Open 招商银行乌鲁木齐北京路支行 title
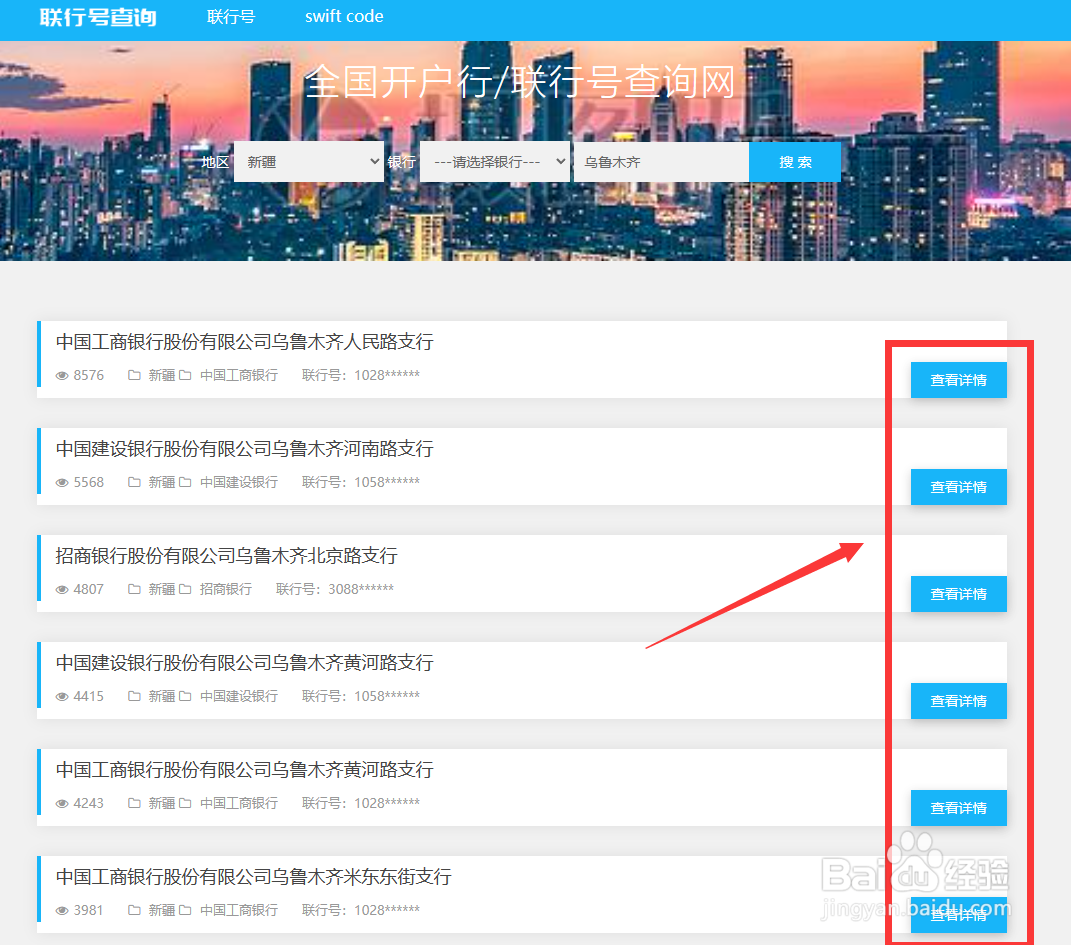Image resolution: width=1071 pixels, height=945 pixels. 227,556
